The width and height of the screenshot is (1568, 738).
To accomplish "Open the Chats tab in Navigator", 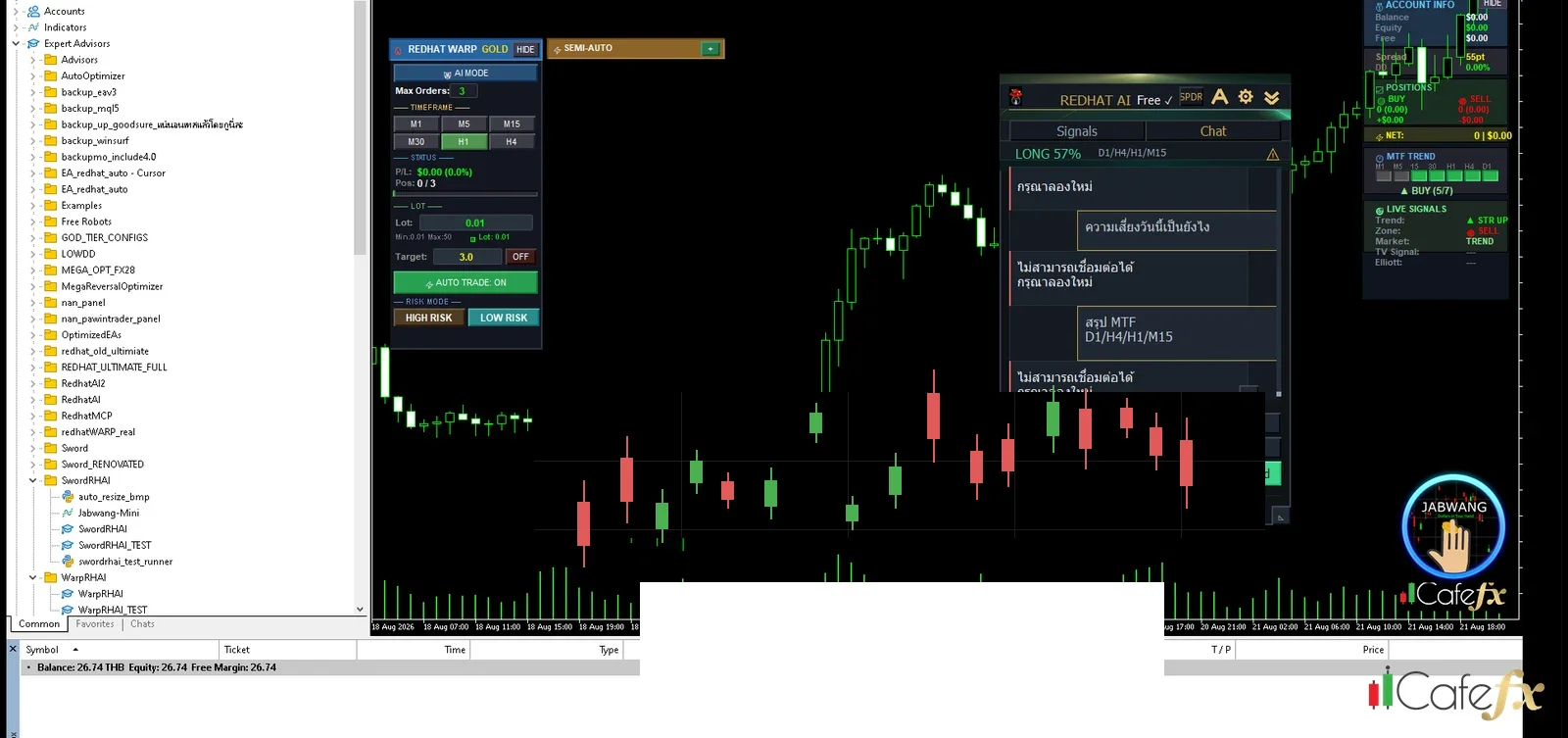I will 142,624.
